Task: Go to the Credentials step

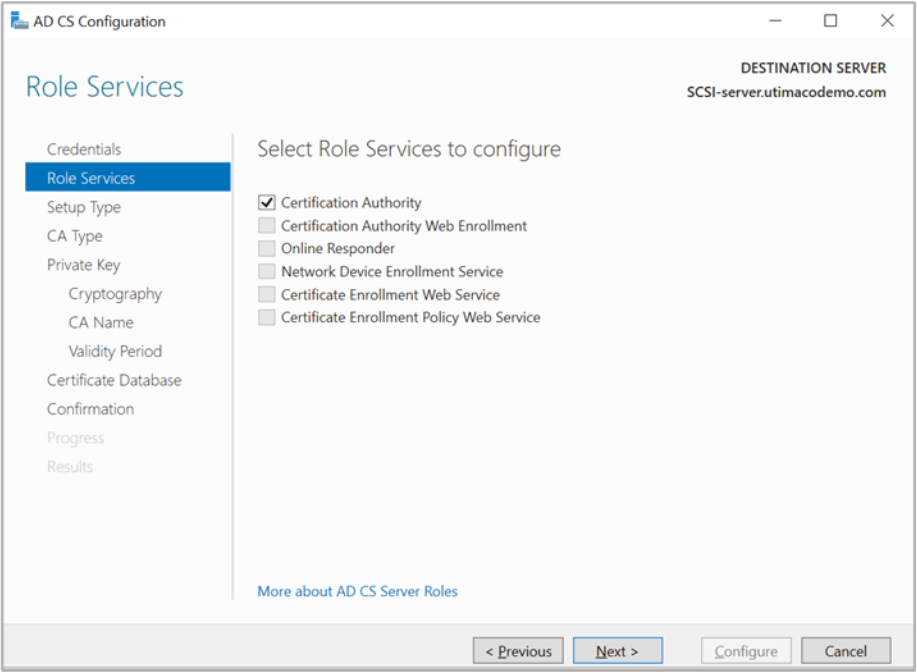Action: [84, 149]
